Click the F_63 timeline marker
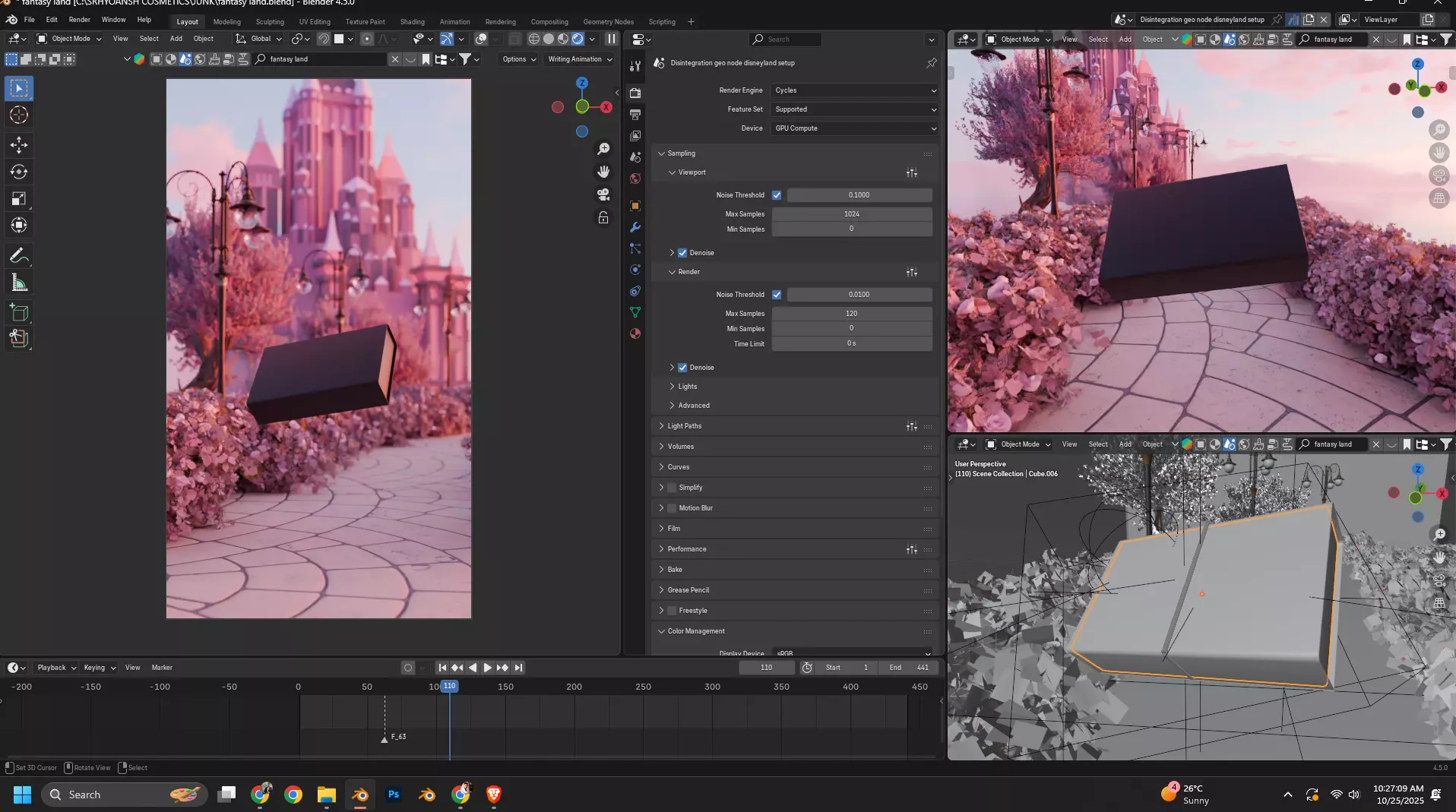Viewport: 1456px width, 812px height. point(385,738)
